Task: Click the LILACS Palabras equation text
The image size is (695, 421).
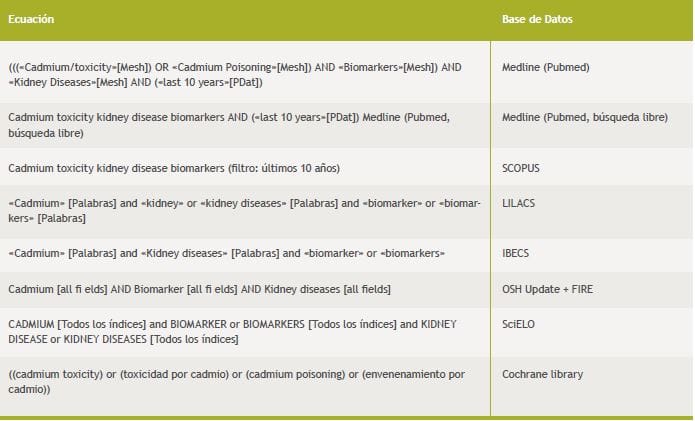Action: pos(243,210)
